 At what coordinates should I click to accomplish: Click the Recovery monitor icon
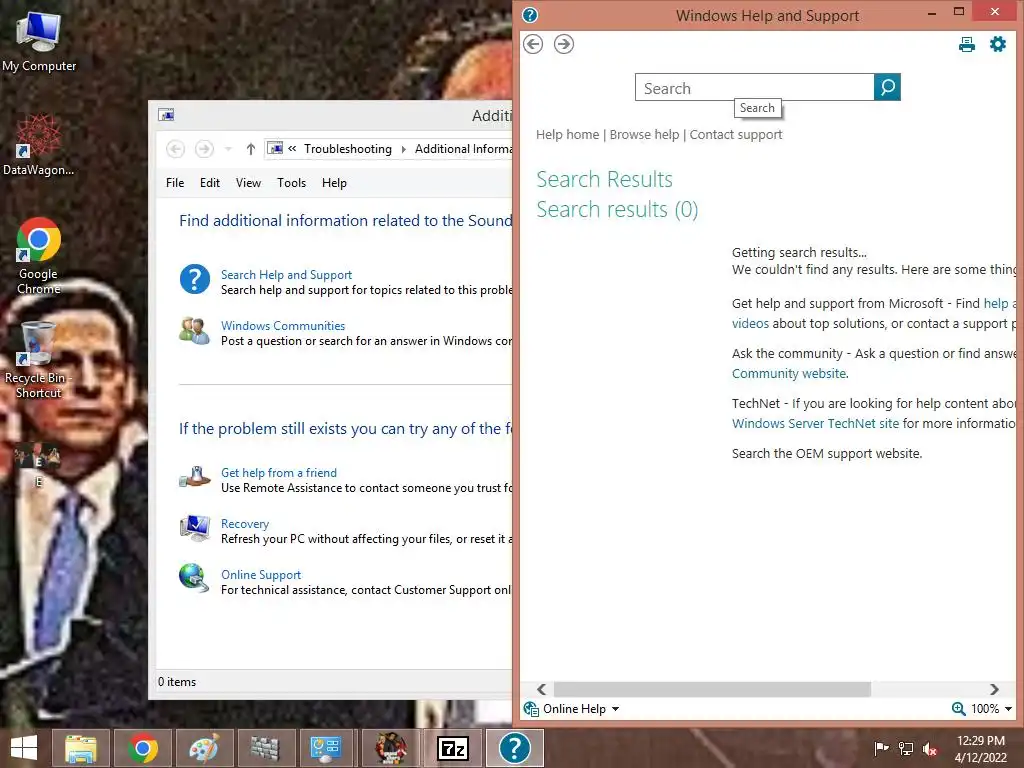tap(195, 528)
